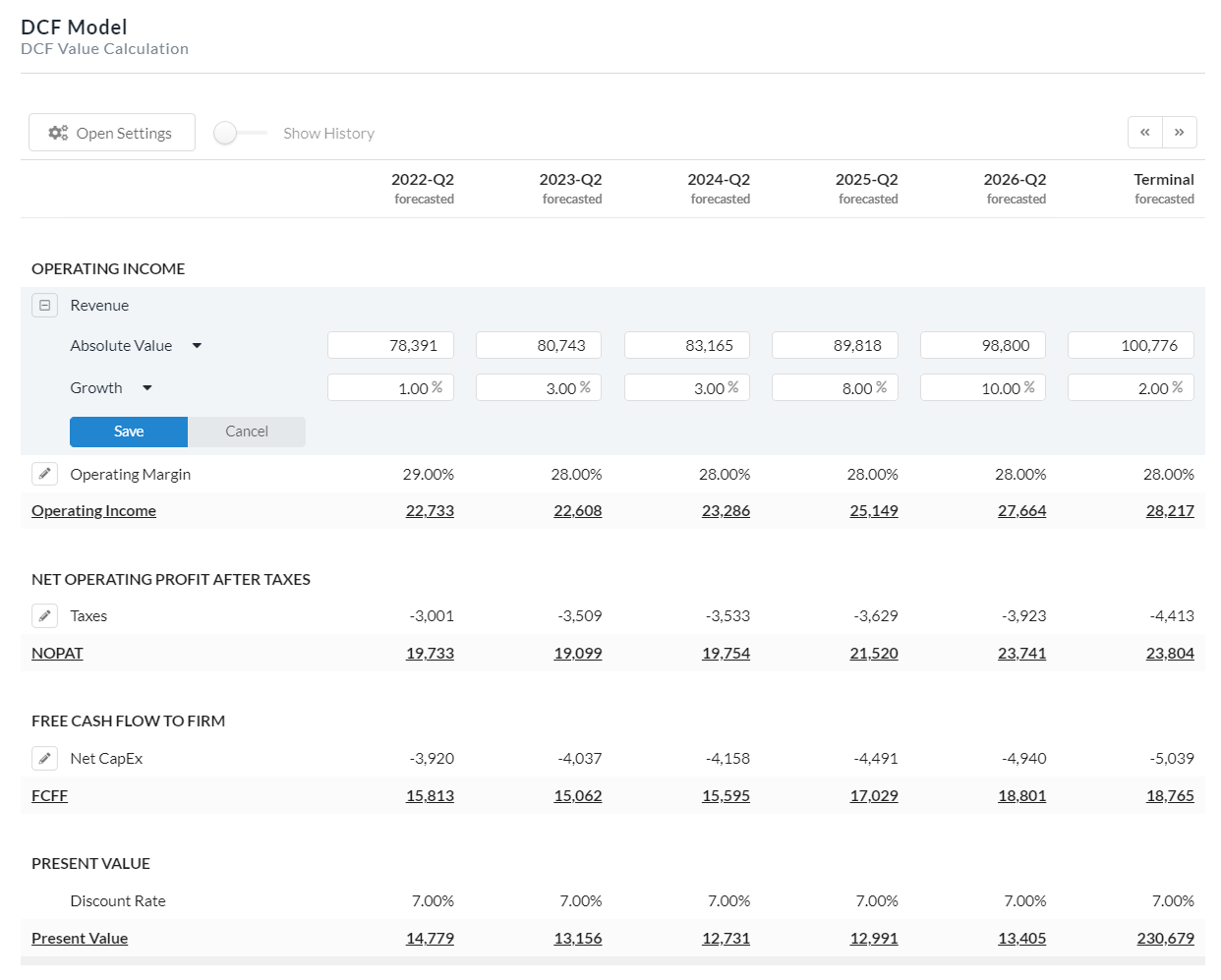Screen dimensions: 1221x980
Task: Click the 2022-Q2 Operating Margin value 29.00%
Action: click(x=429, y=474)
